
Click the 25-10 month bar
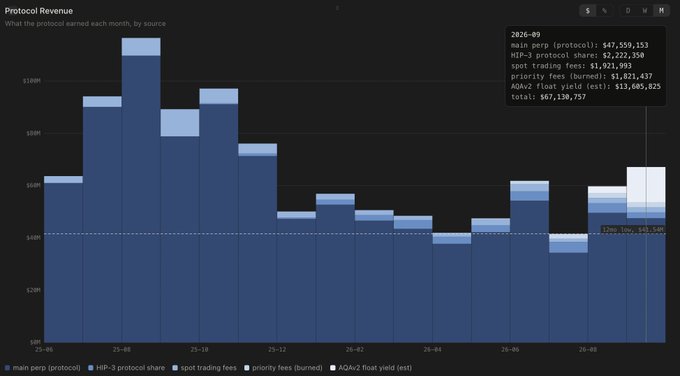click(219, 216)
